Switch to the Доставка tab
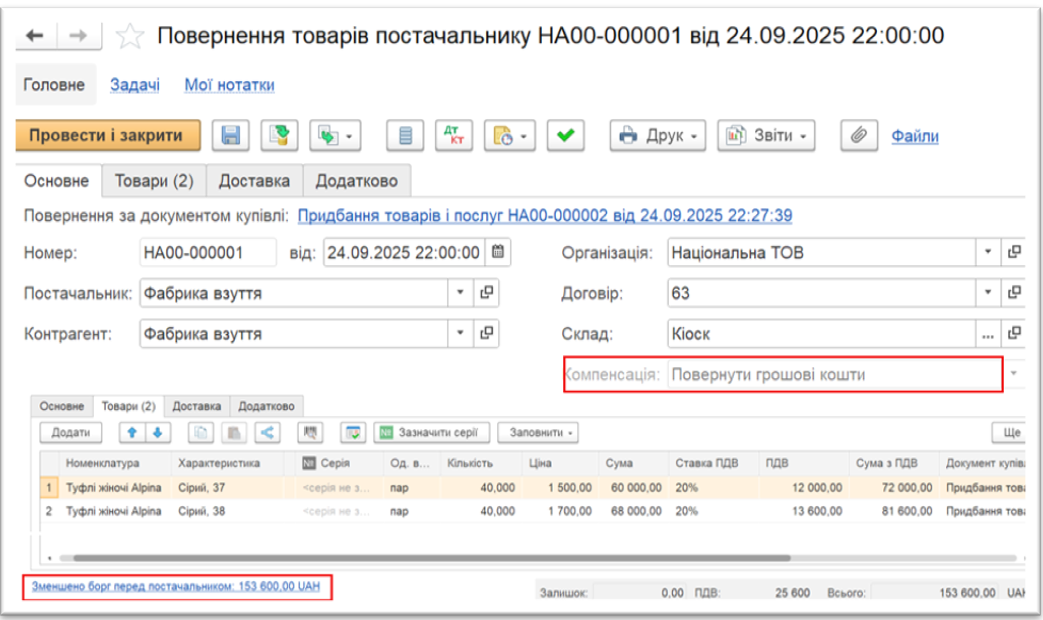The width and height of the screenshot is (1043, 620). point(254,181)
